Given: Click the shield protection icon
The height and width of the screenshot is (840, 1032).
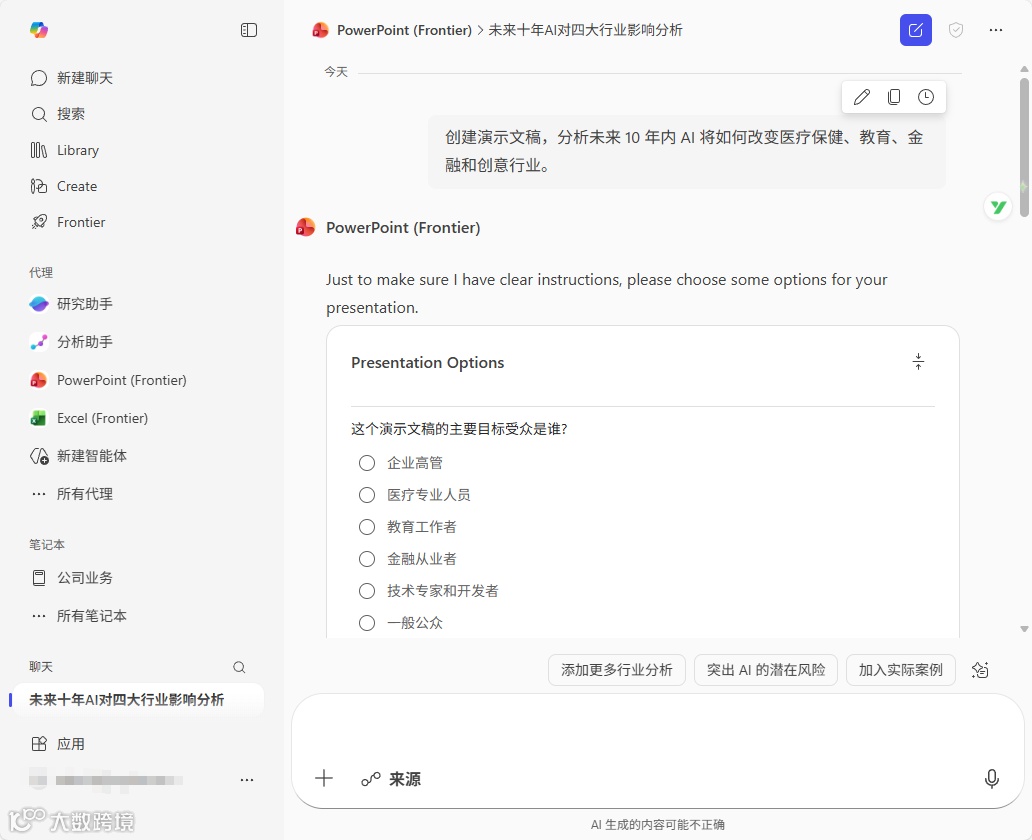Looking at the screenshot, I should [x=956, y=30].
